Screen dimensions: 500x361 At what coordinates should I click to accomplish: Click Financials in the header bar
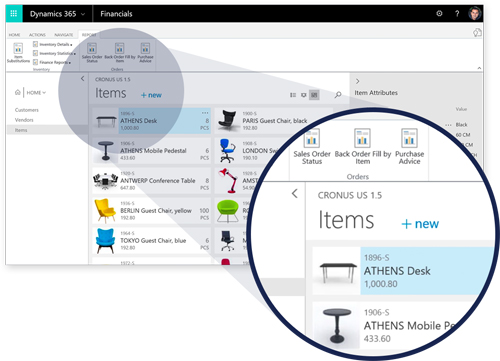[116, 14]
